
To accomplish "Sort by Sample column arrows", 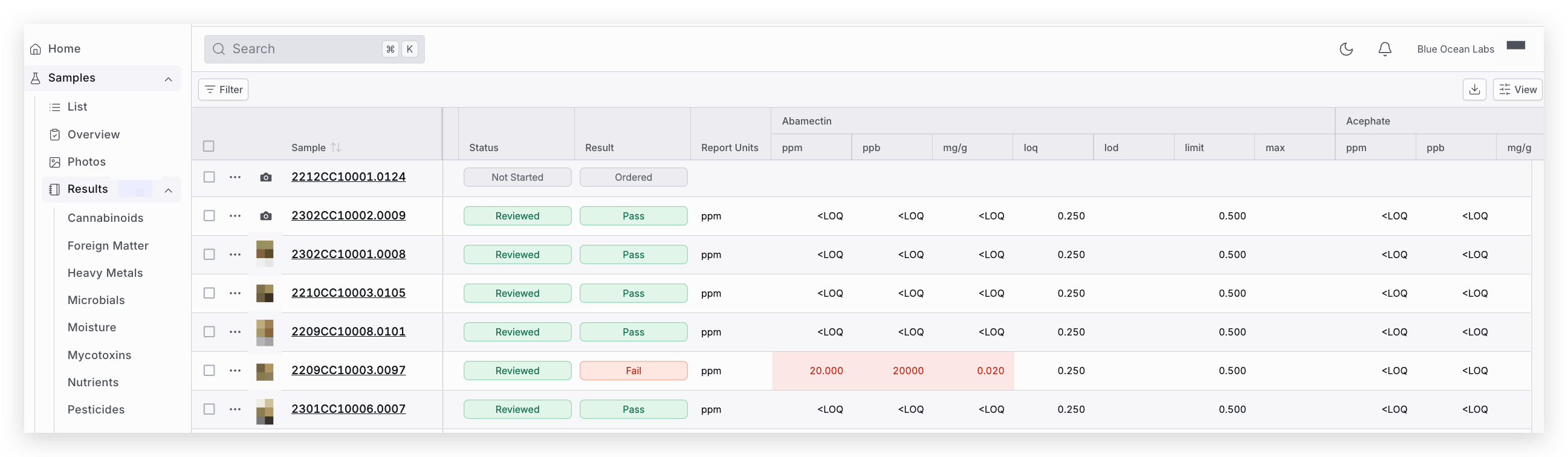I will pyautogui.click(x=336, y=148).
